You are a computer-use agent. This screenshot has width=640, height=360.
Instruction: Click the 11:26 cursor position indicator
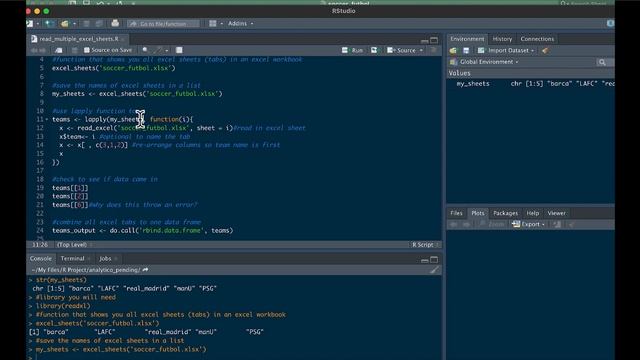point(40,245)
